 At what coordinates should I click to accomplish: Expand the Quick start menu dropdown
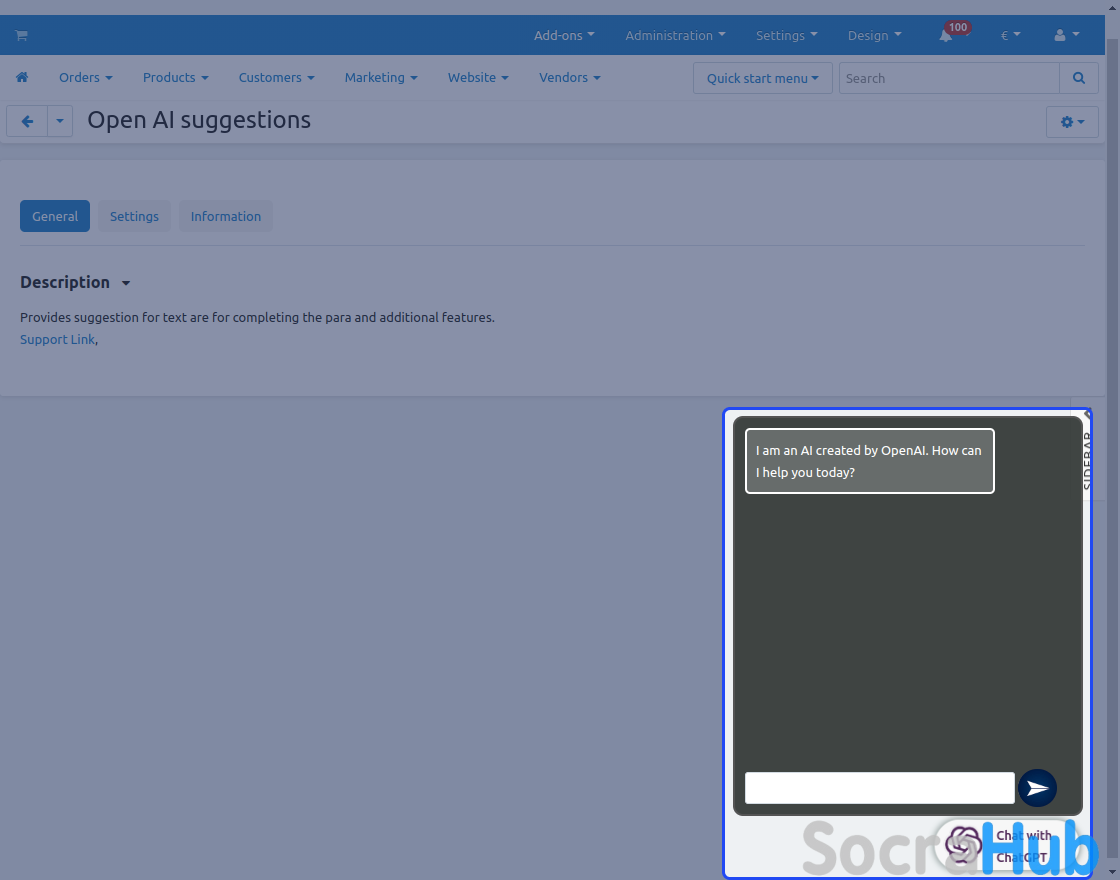click(762, 78)
